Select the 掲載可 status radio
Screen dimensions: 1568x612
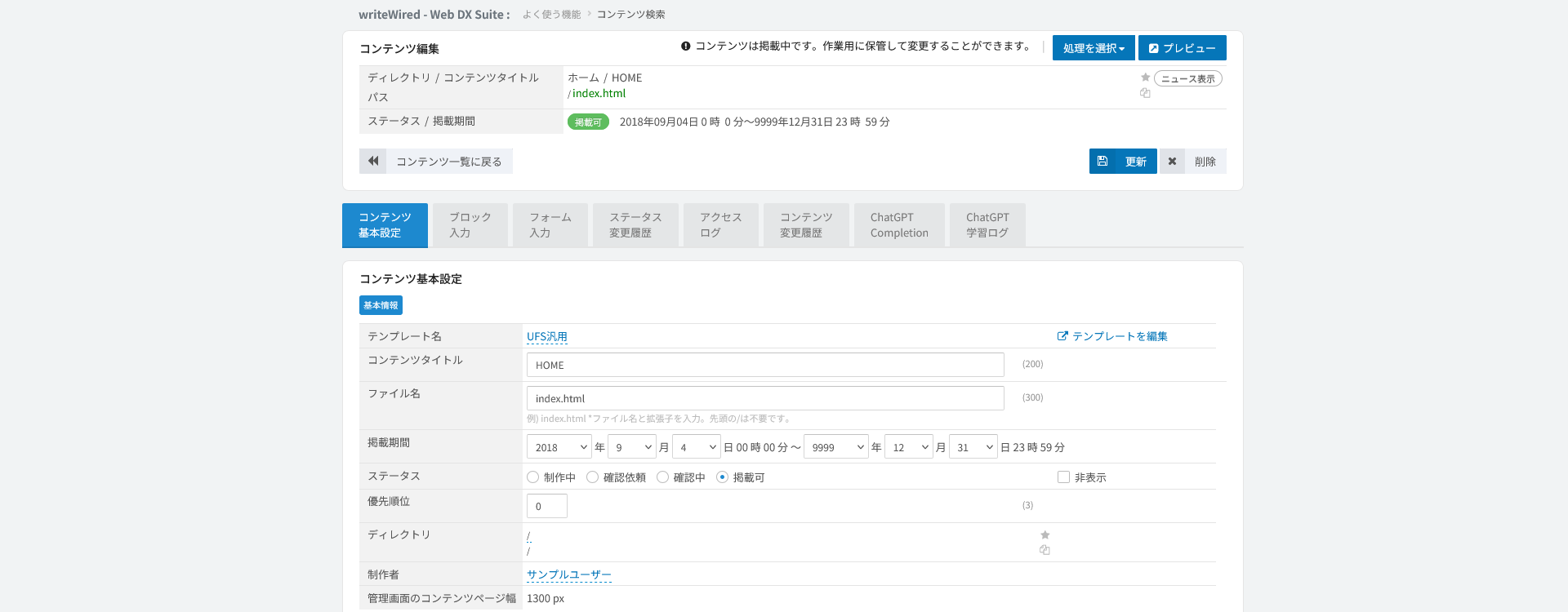coord(723,477)
